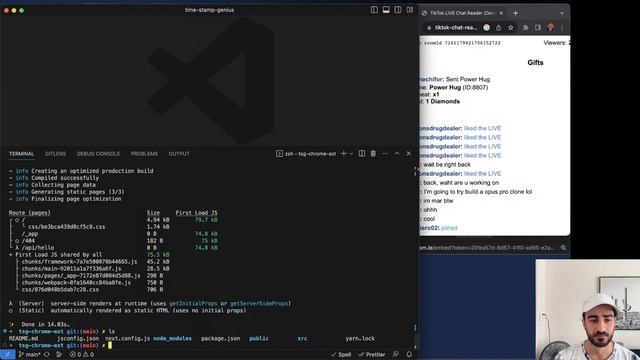Open getInitialProps link in terminal output
640x360 pixels.
click(193, 303)
